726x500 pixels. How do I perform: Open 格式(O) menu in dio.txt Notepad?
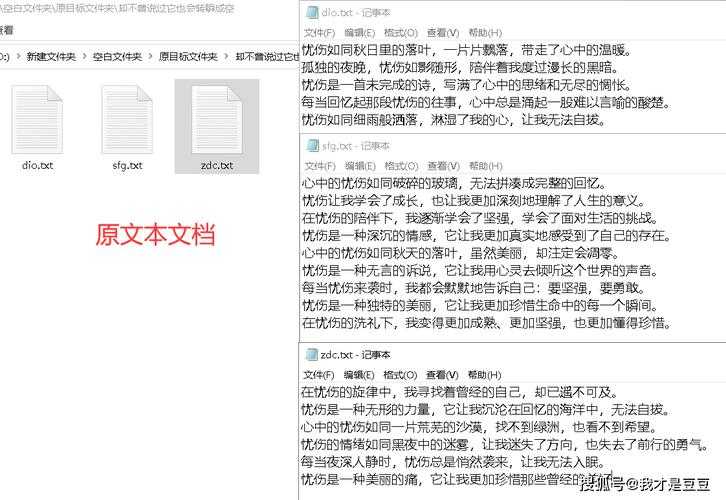coord(401,33)
